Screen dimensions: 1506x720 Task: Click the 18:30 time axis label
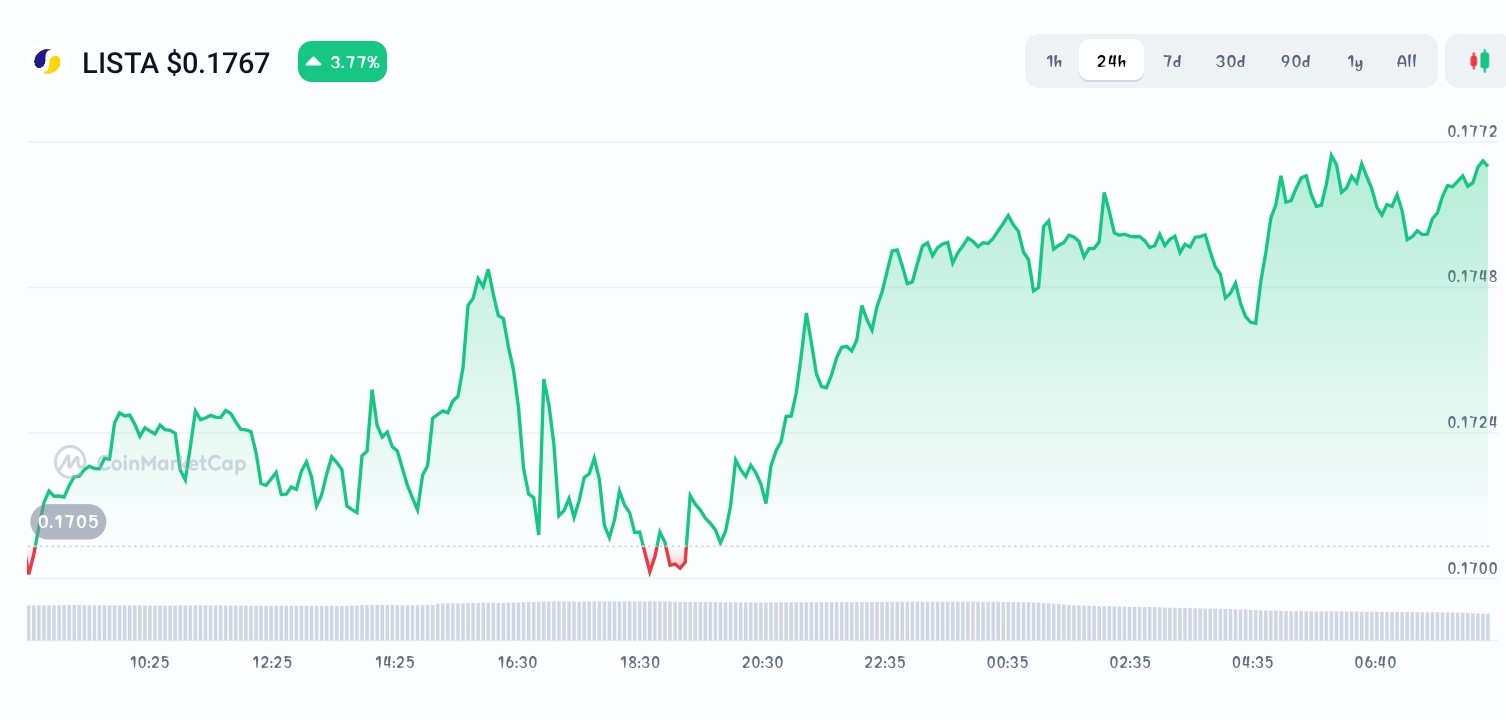tap(640, 662)
